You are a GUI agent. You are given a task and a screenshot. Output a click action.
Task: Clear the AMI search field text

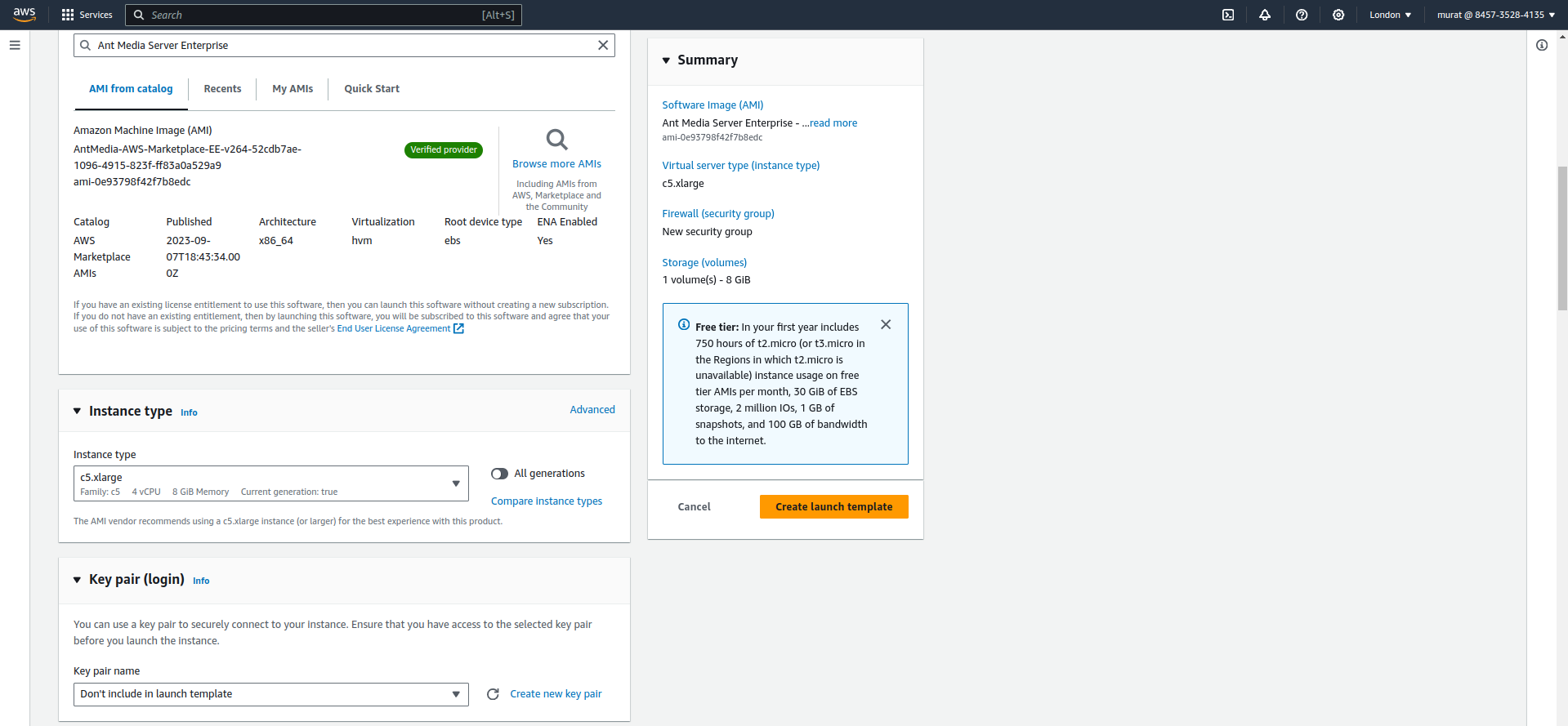pyautogui.click(x=603, y=45)
